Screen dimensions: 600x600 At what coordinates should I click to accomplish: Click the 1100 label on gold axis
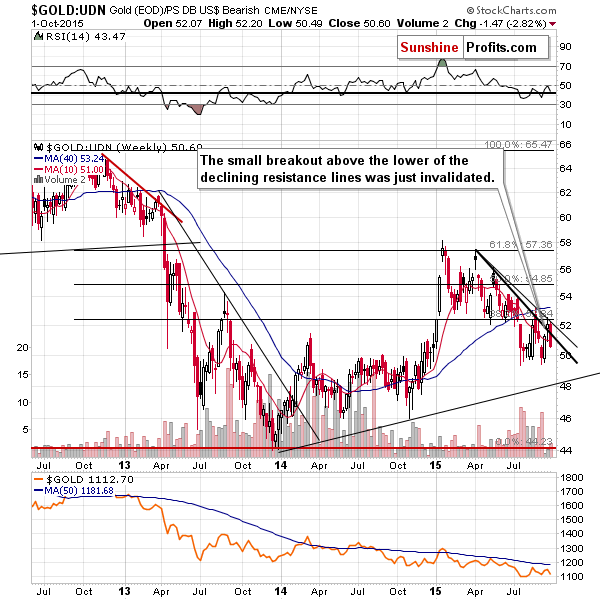pos(571,576)
